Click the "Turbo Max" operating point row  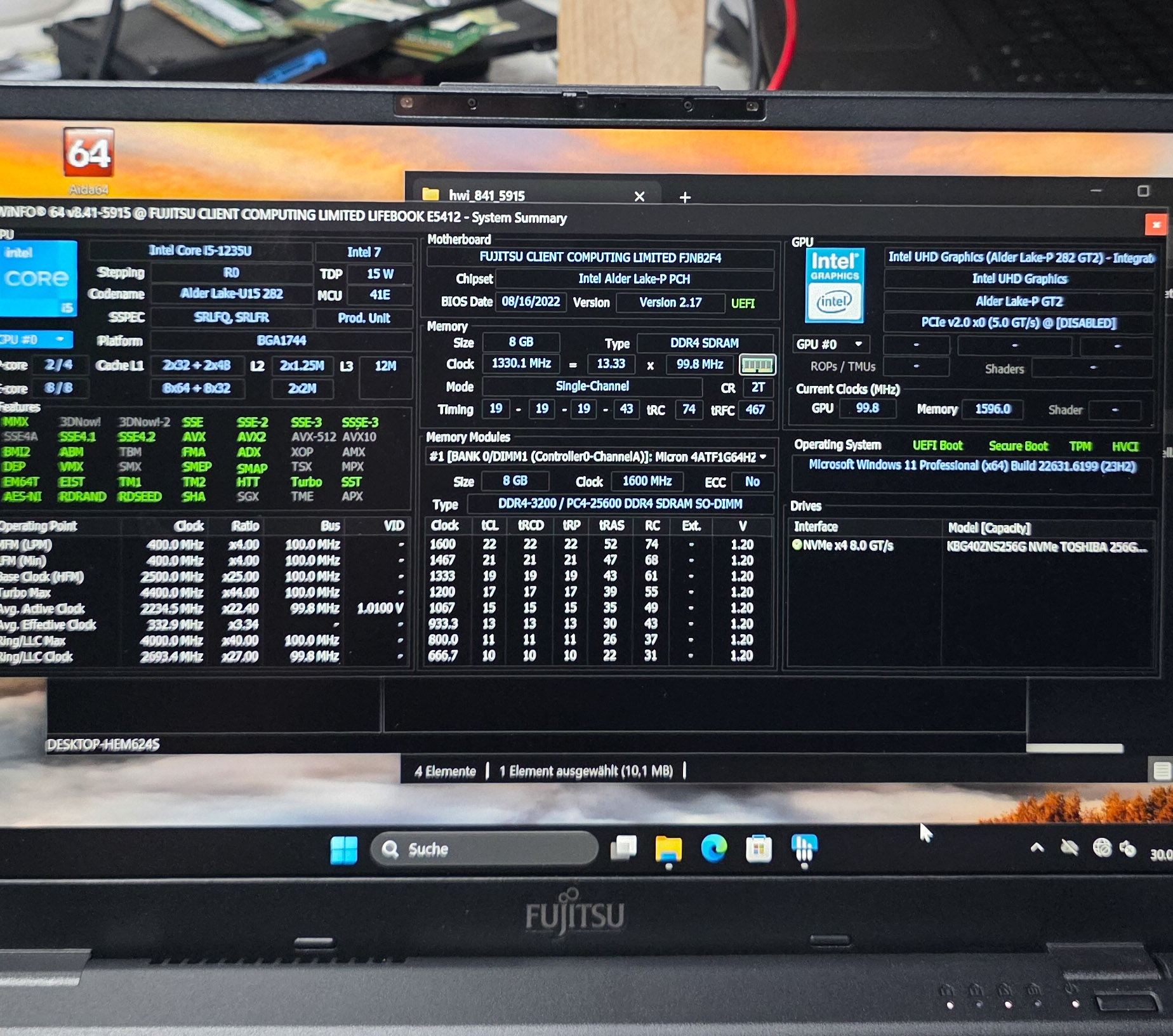coord(203,593)
